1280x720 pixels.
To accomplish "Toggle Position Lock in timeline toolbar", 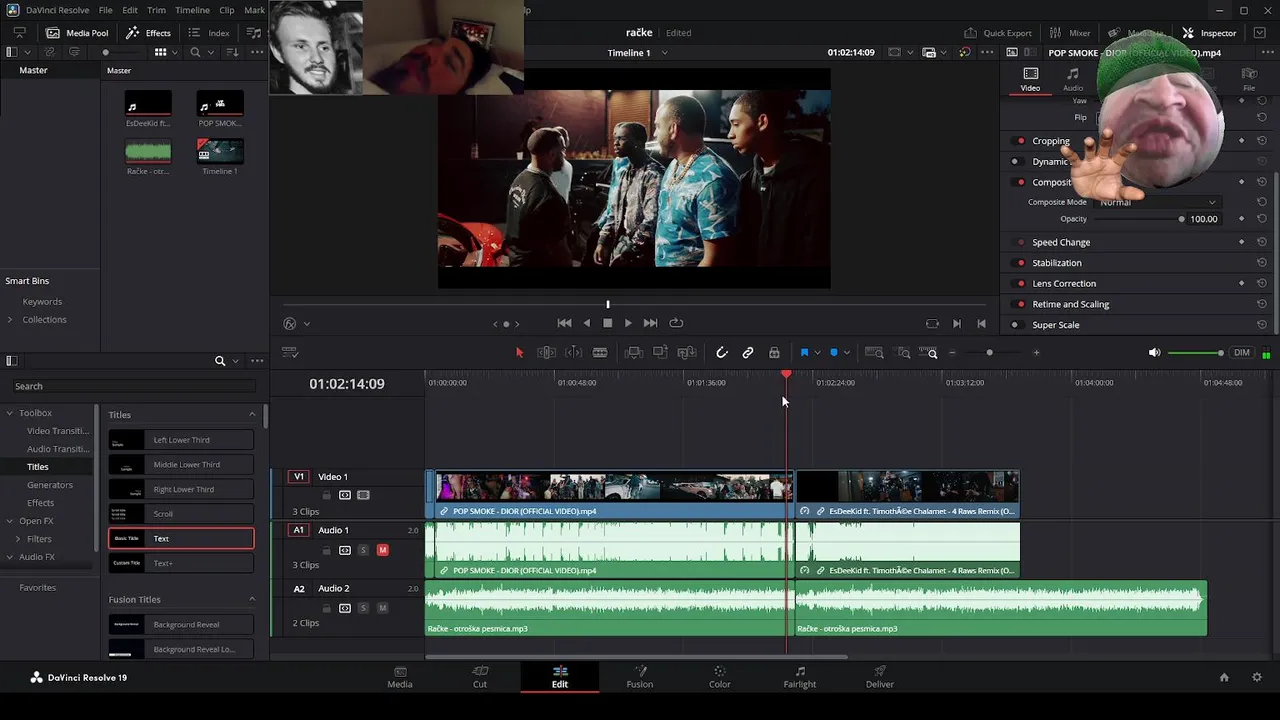I will tap(774, 353).
